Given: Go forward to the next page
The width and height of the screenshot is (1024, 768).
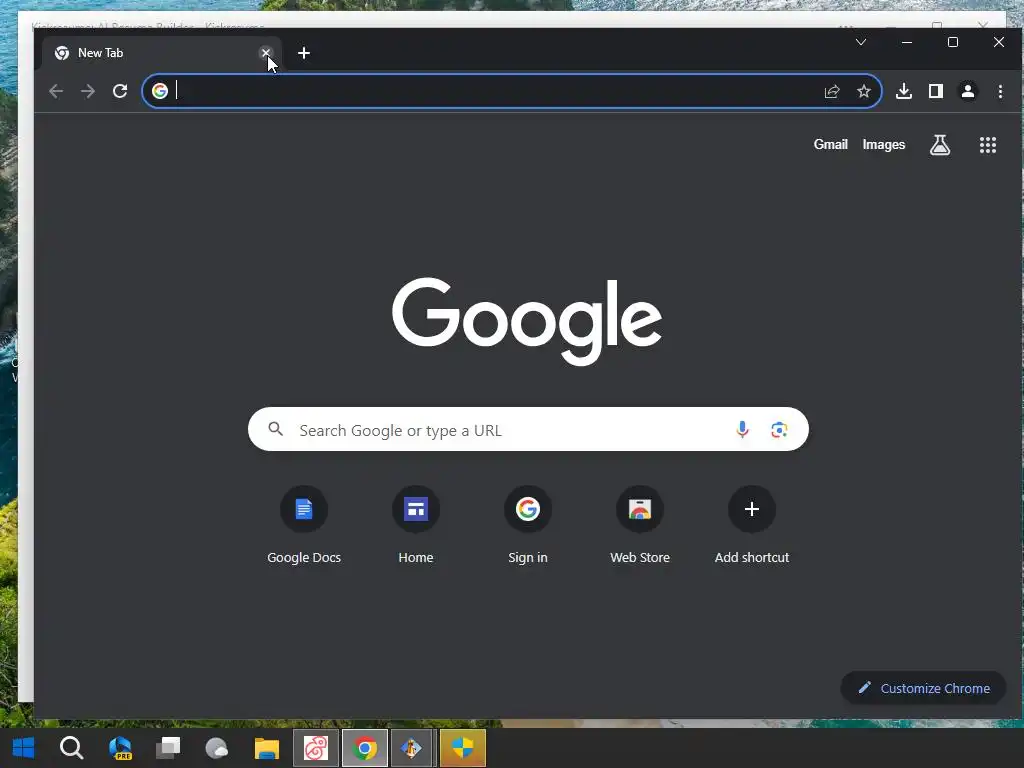Looking at the screenshot, I should coord(88,91).
